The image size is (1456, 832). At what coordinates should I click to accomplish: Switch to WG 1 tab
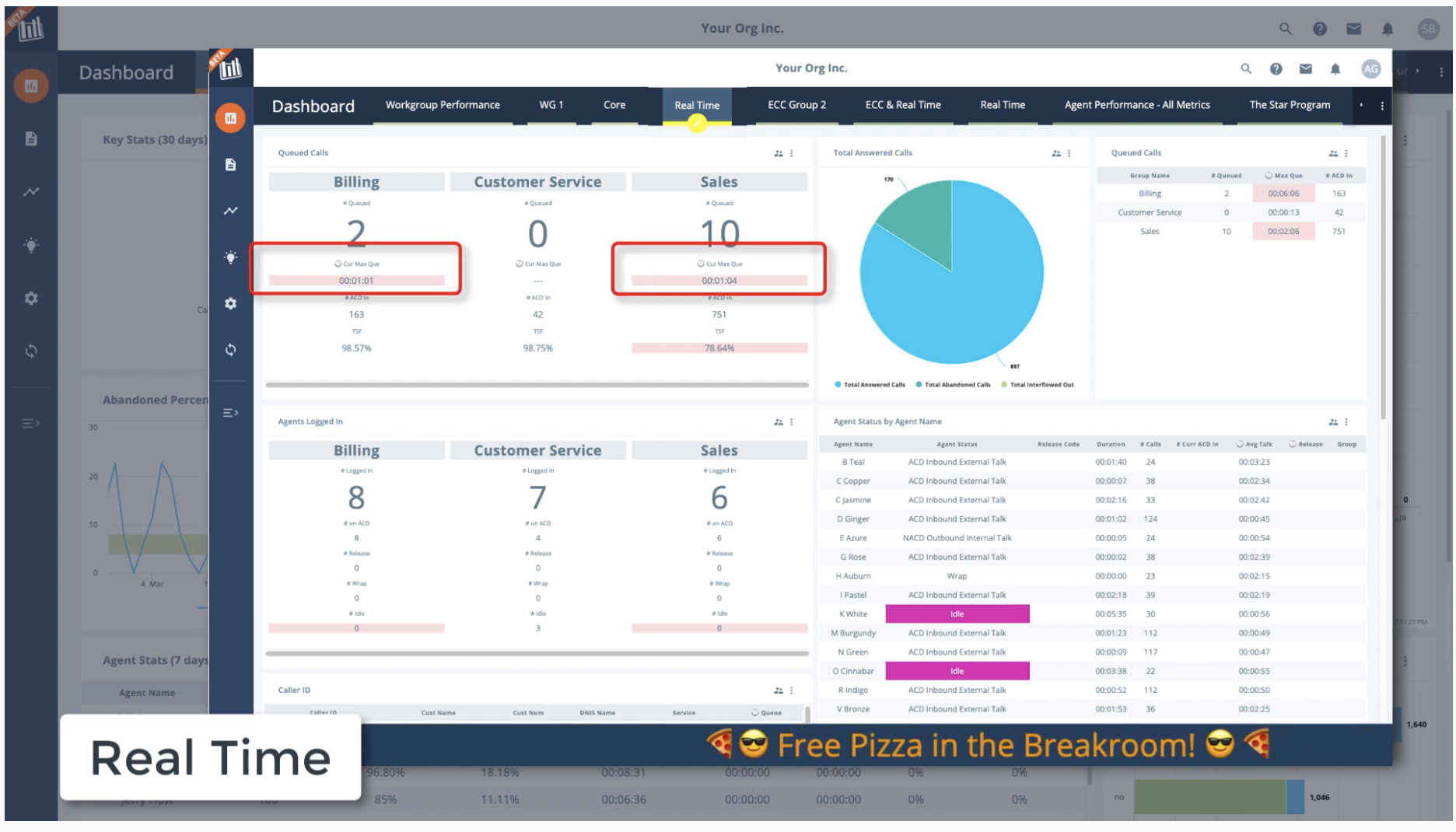551,105
